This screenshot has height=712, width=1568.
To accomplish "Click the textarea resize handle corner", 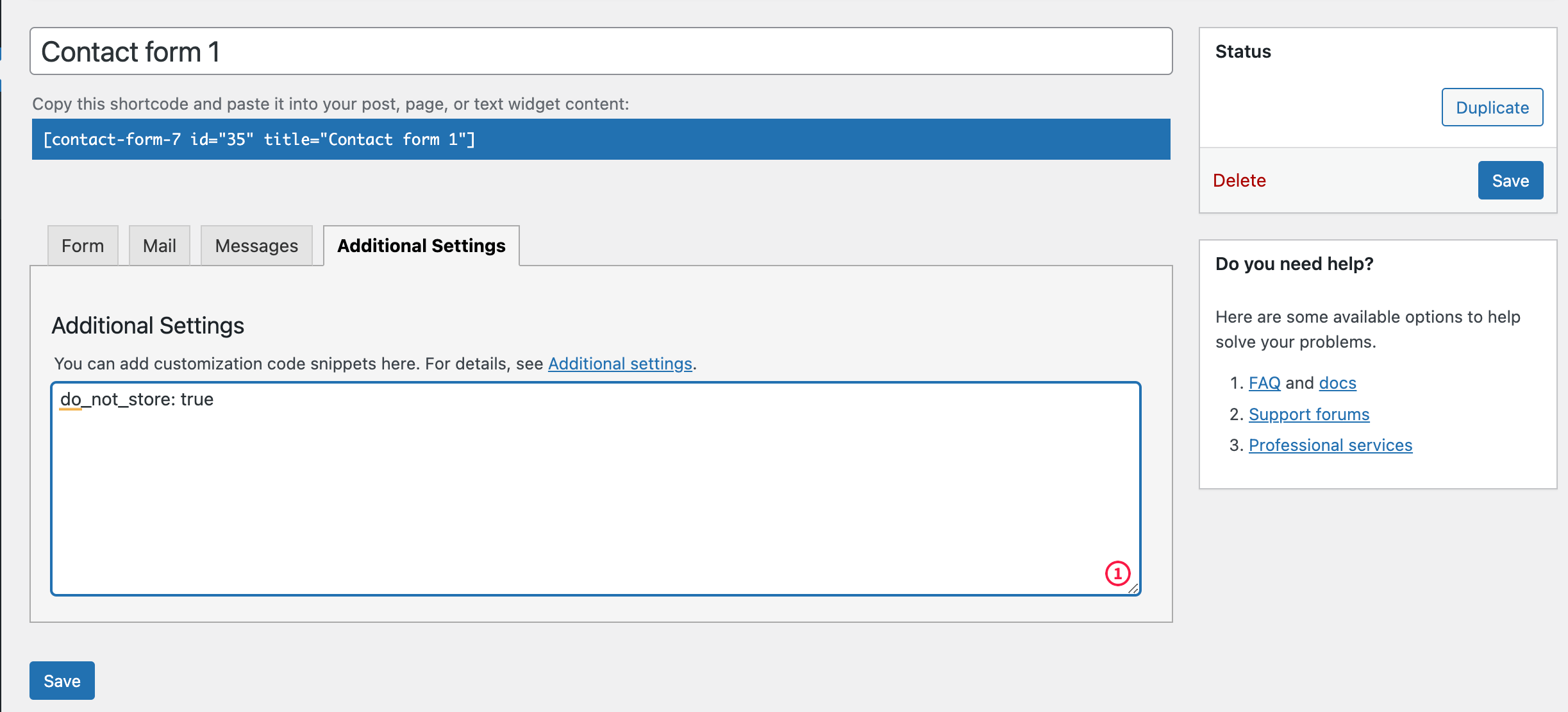I will click(x=1133, y=588).
